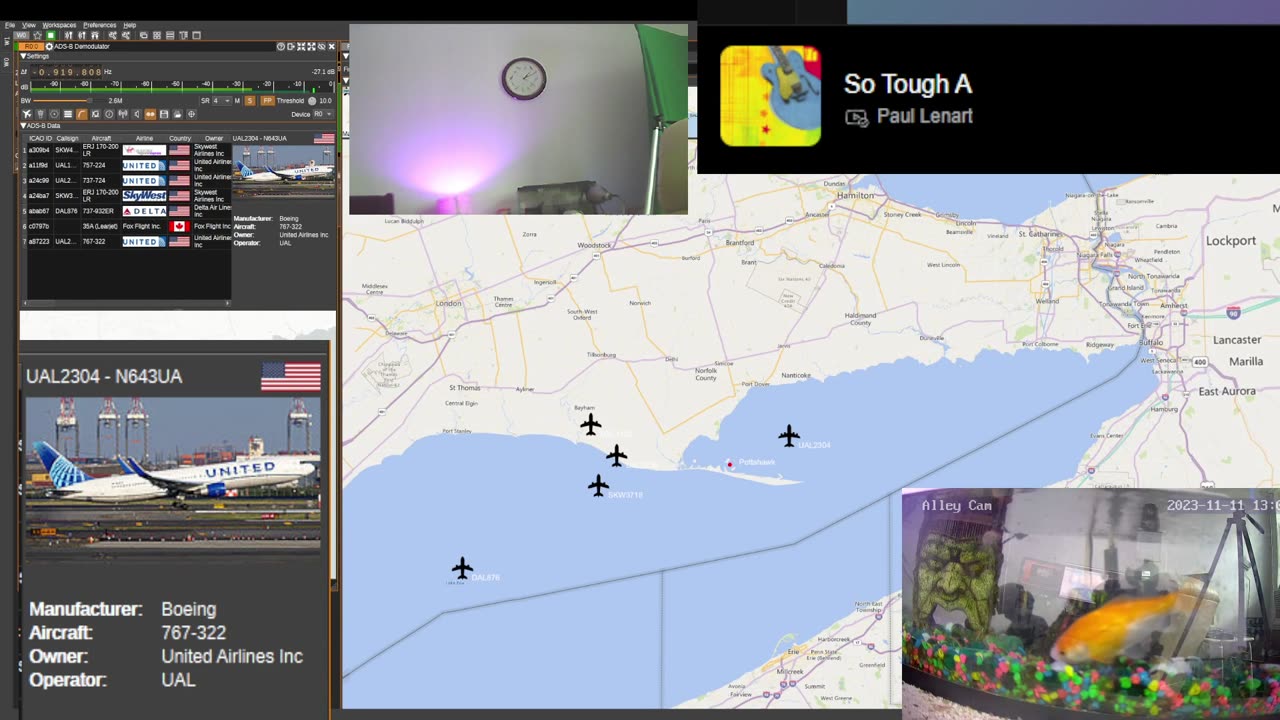This screenshot has height=720, width=1280.
Task: Click the star favorite icon in toolbar
Action: [37, 35]
